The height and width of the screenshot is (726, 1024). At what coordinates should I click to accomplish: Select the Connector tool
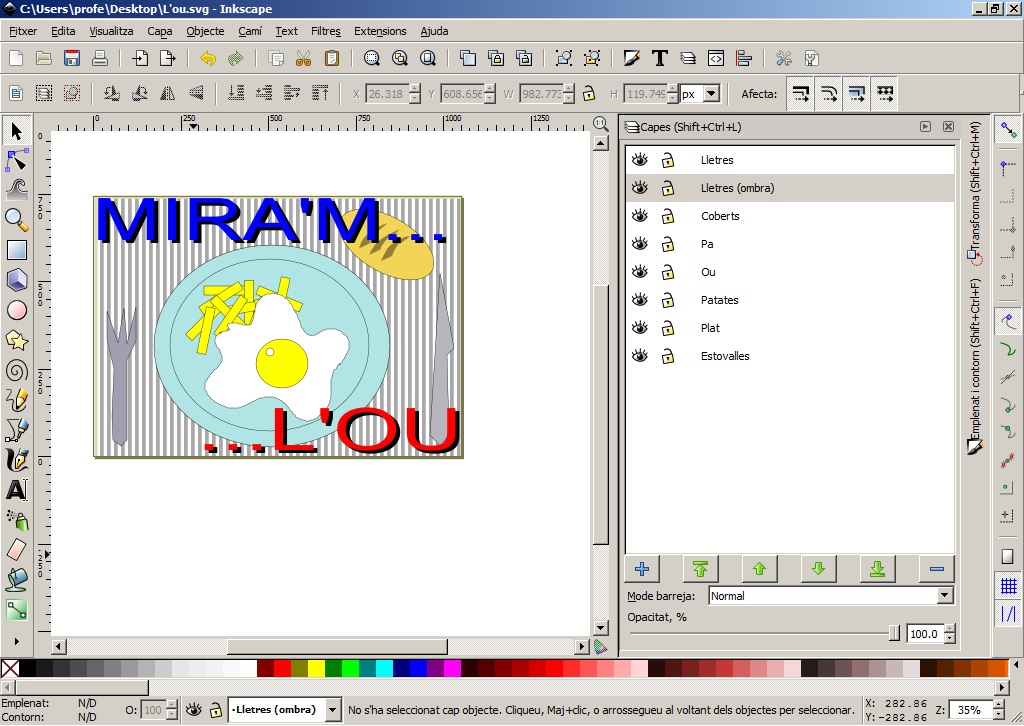point(17,610)
